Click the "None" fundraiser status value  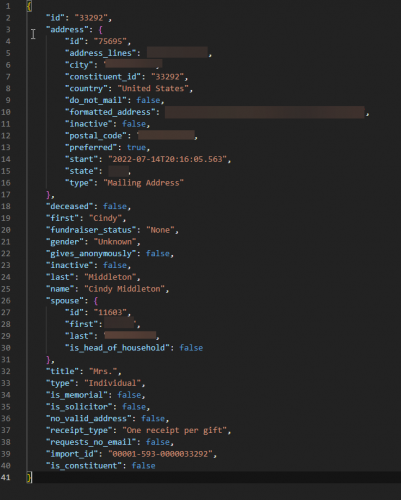[160, 230]
